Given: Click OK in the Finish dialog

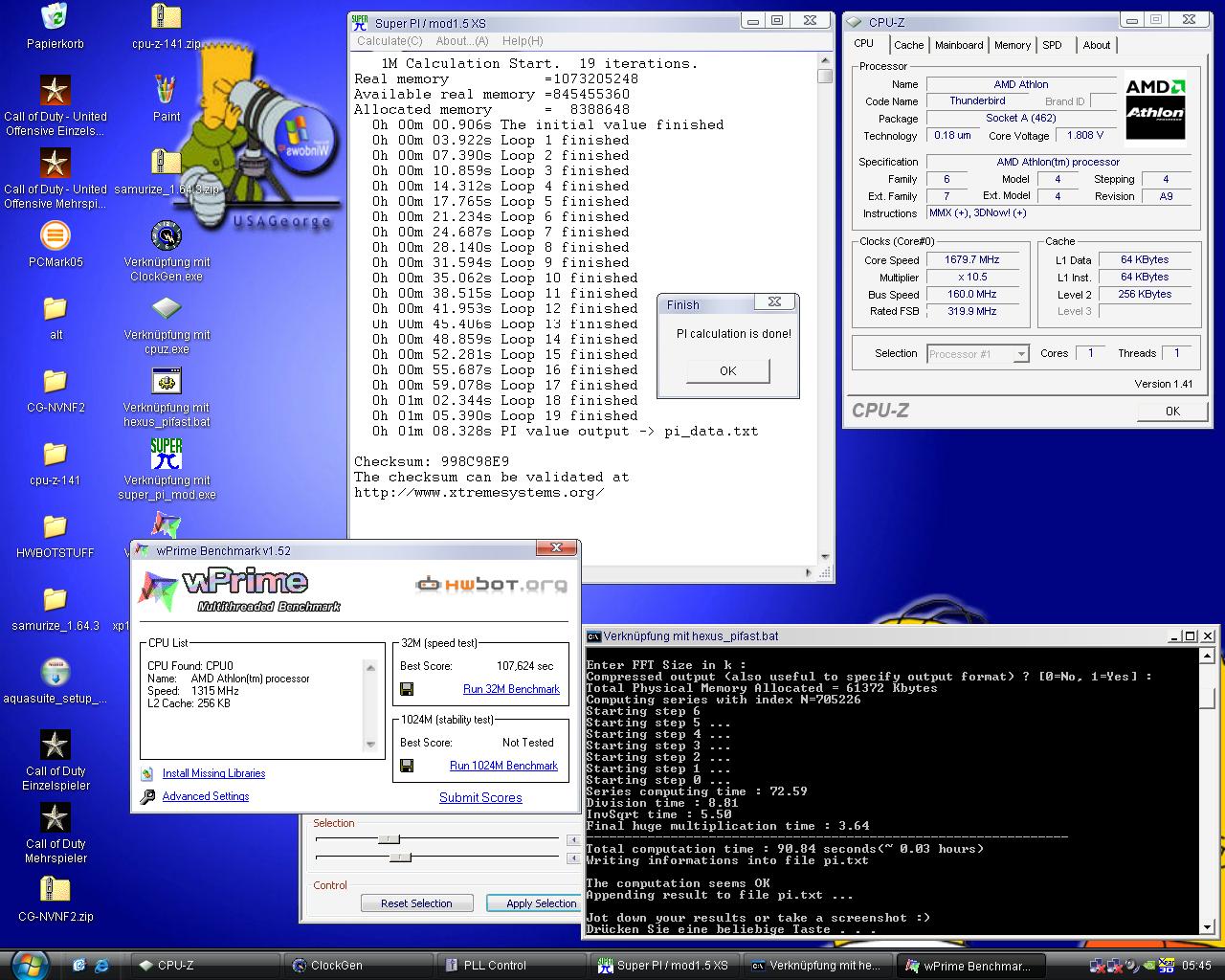Looking at the screenshot, I should pos(727,370).
